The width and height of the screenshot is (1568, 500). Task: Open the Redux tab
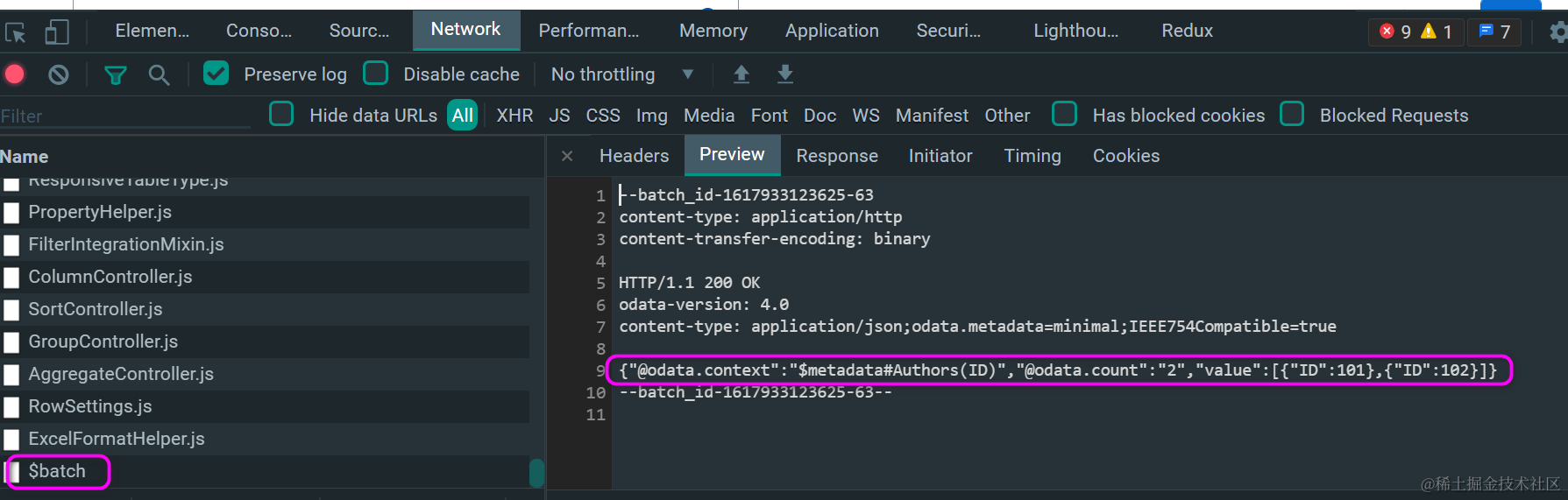[1187, 31]
